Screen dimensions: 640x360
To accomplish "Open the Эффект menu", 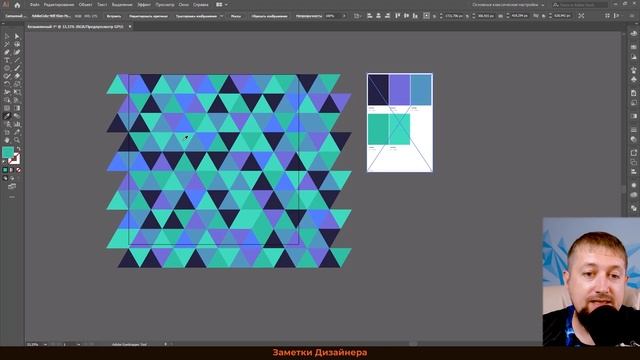I will pos(144,5).
